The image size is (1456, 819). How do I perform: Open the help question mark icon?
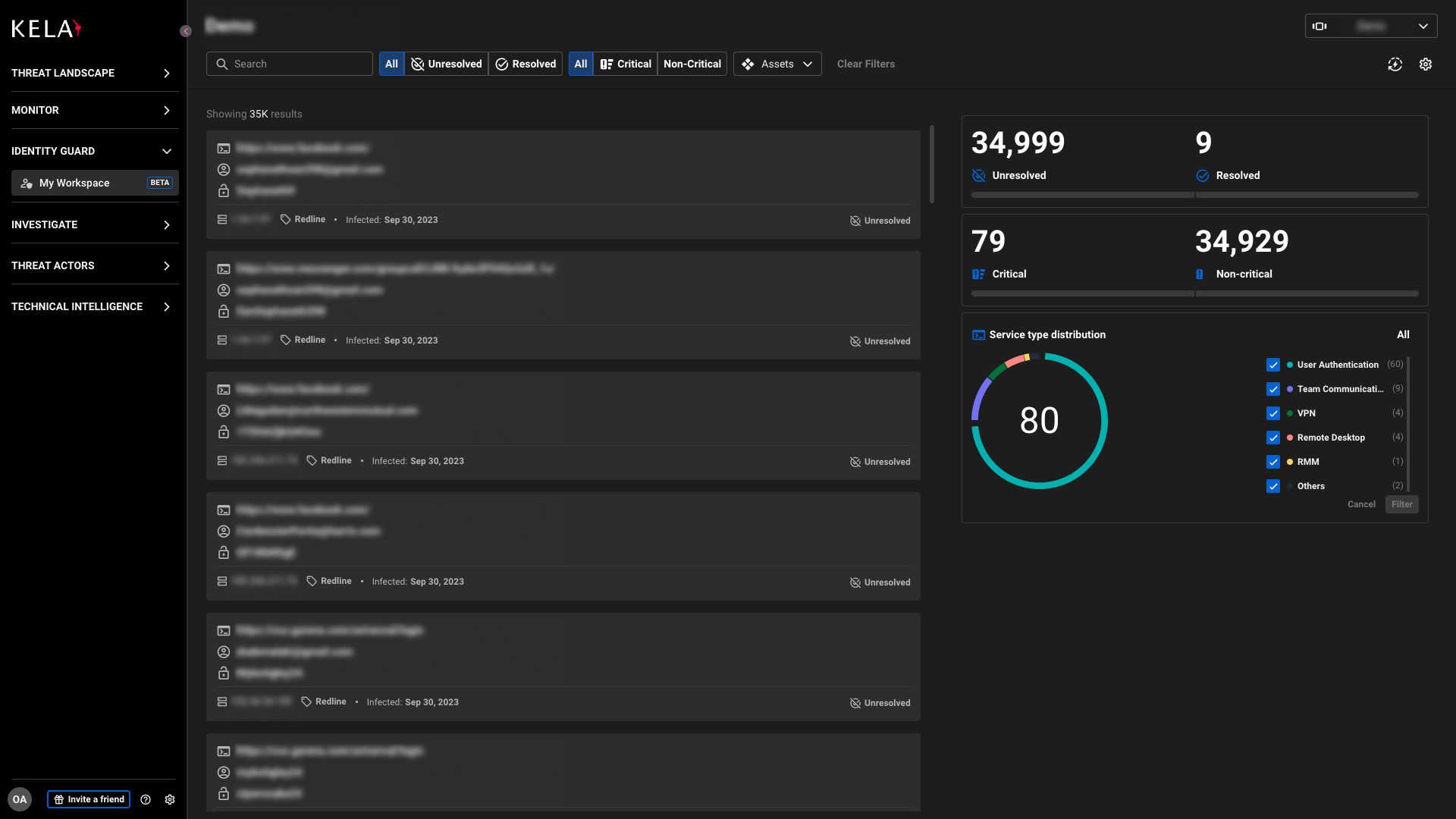(x=146, y=799)
